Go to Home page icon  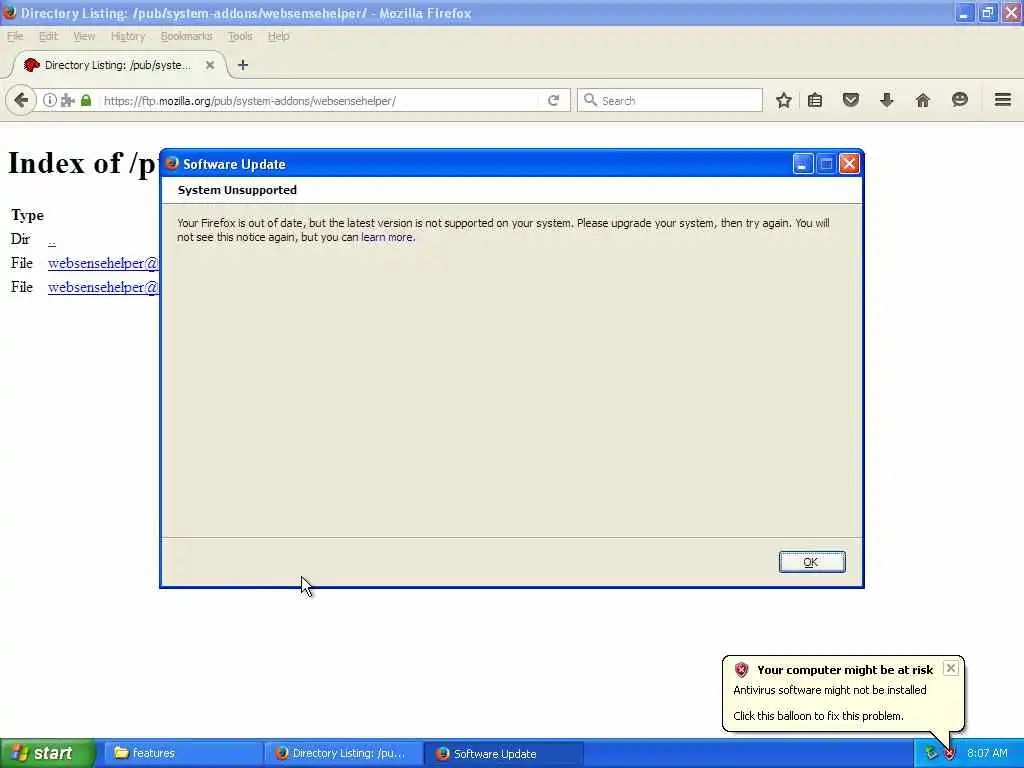tap(922, 100)
